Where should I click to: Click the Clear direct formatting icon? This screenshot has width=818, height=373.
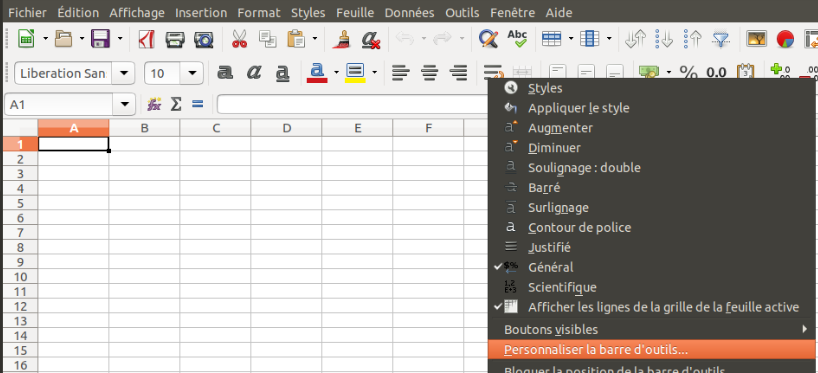coord(371,39)
